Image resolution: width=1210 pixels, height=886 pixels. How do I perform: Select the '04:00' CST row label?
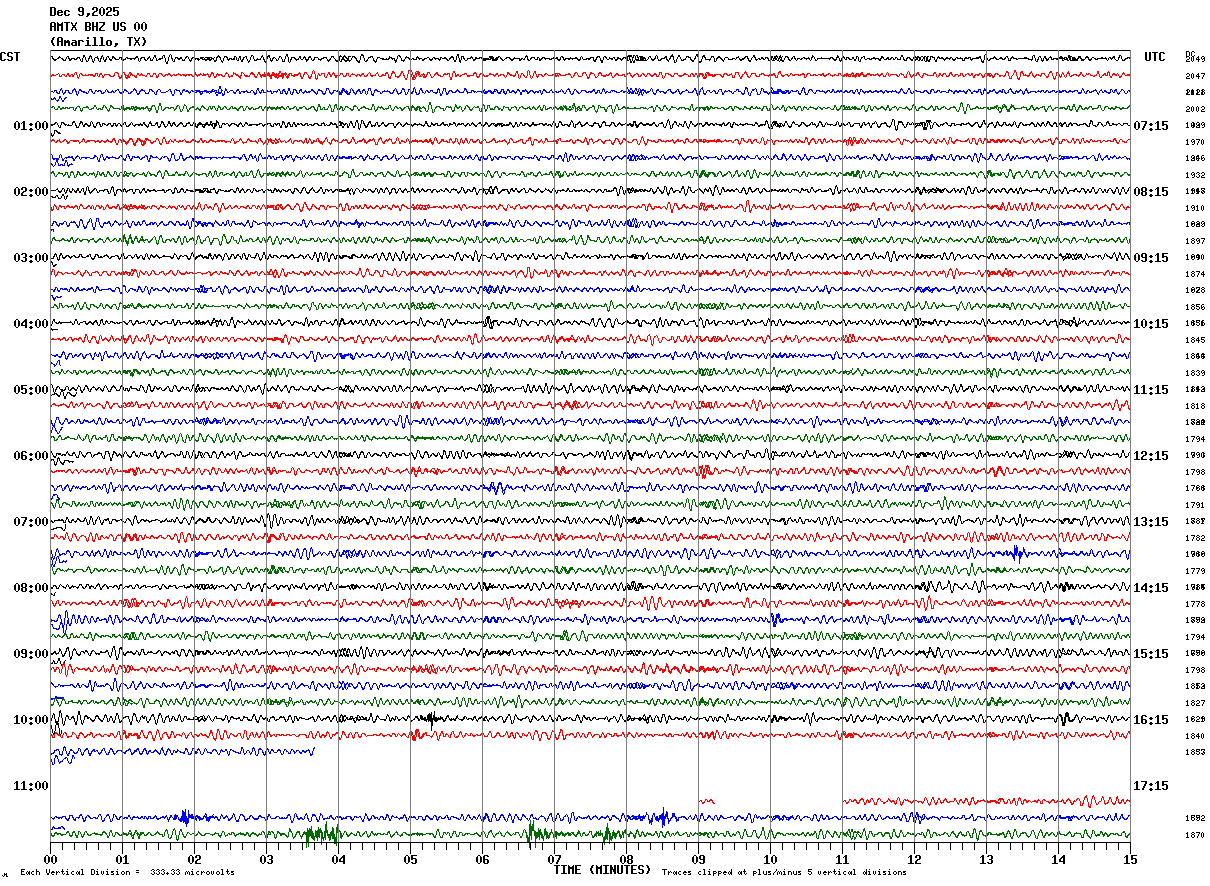click(31, 324)
